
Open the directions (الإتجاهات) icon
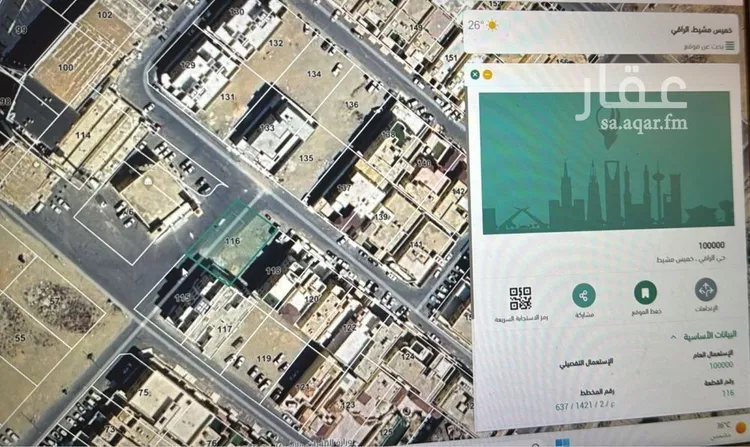click(x=706, y=290)
